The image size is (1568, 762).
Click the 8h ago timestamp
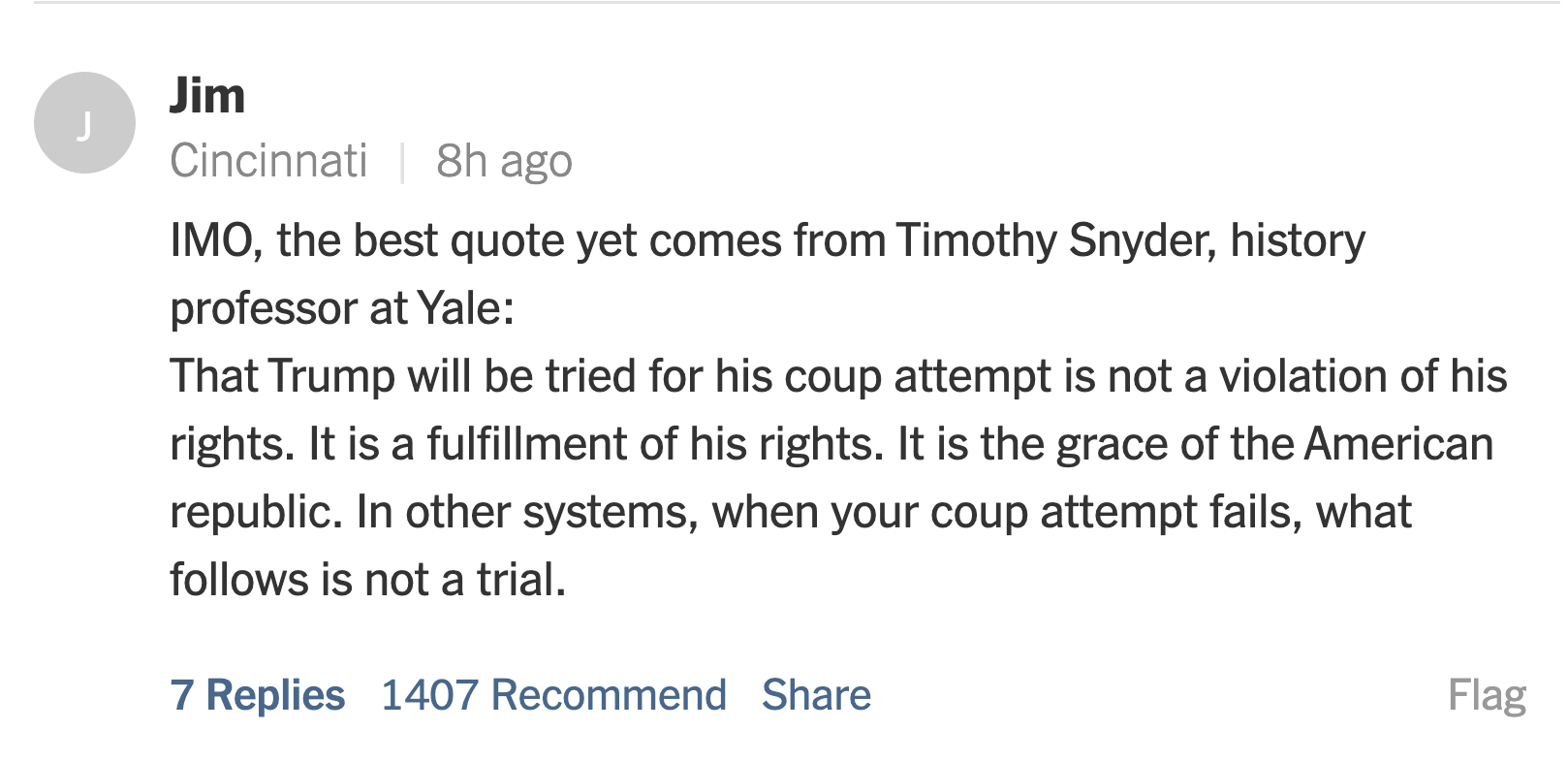coord(504,161)
